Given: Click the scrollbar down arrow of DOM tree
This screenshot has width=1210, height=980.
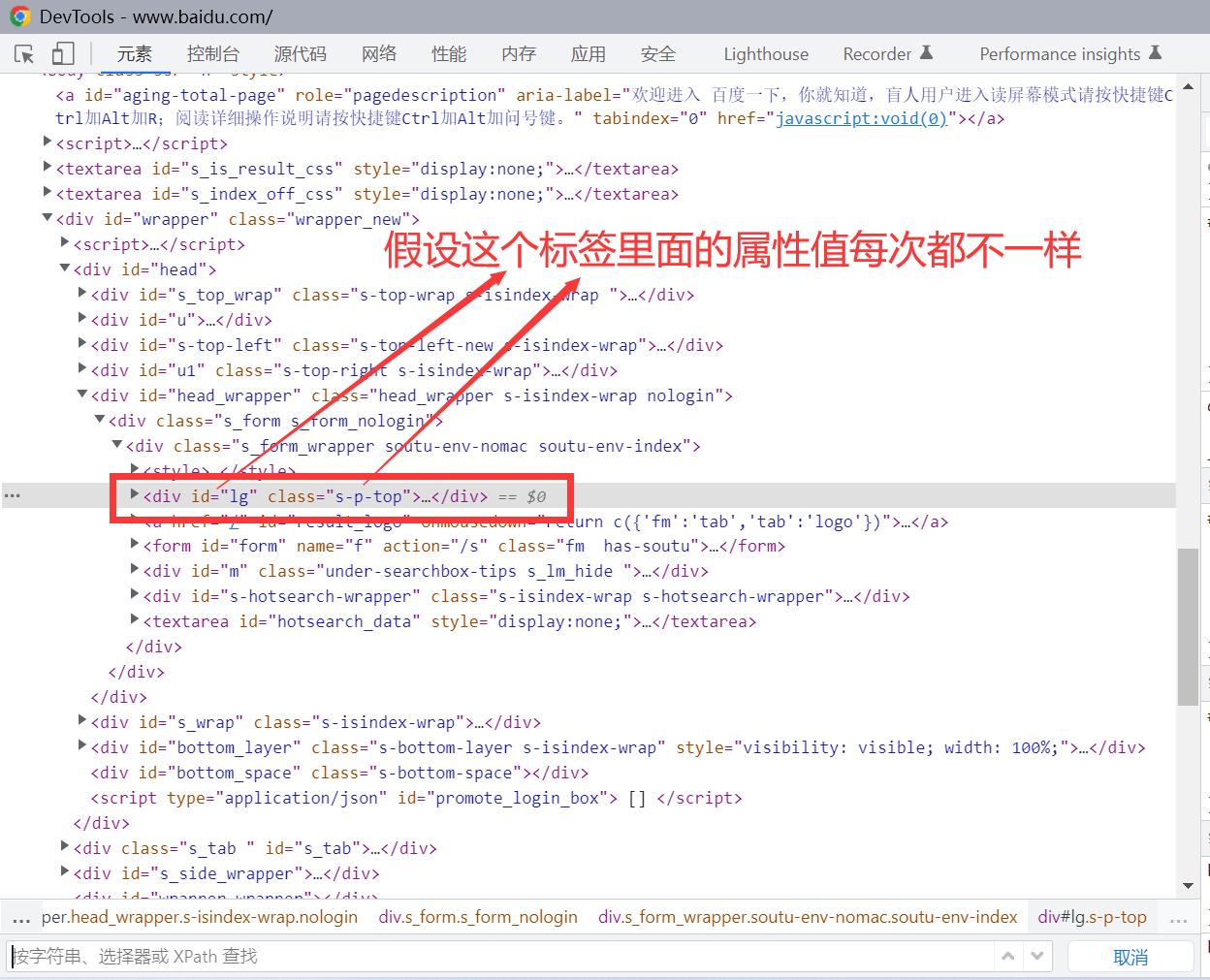Looking at the screenshot, I should [1189, 886].
